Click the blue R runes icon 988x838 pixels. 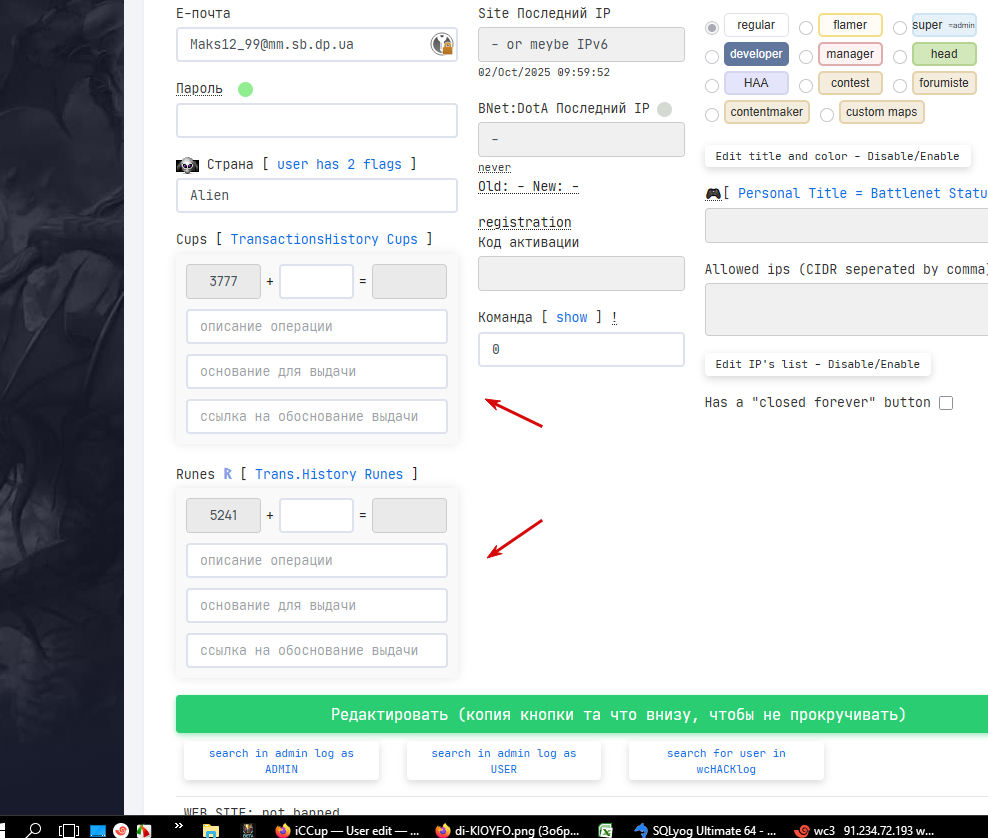227,474
